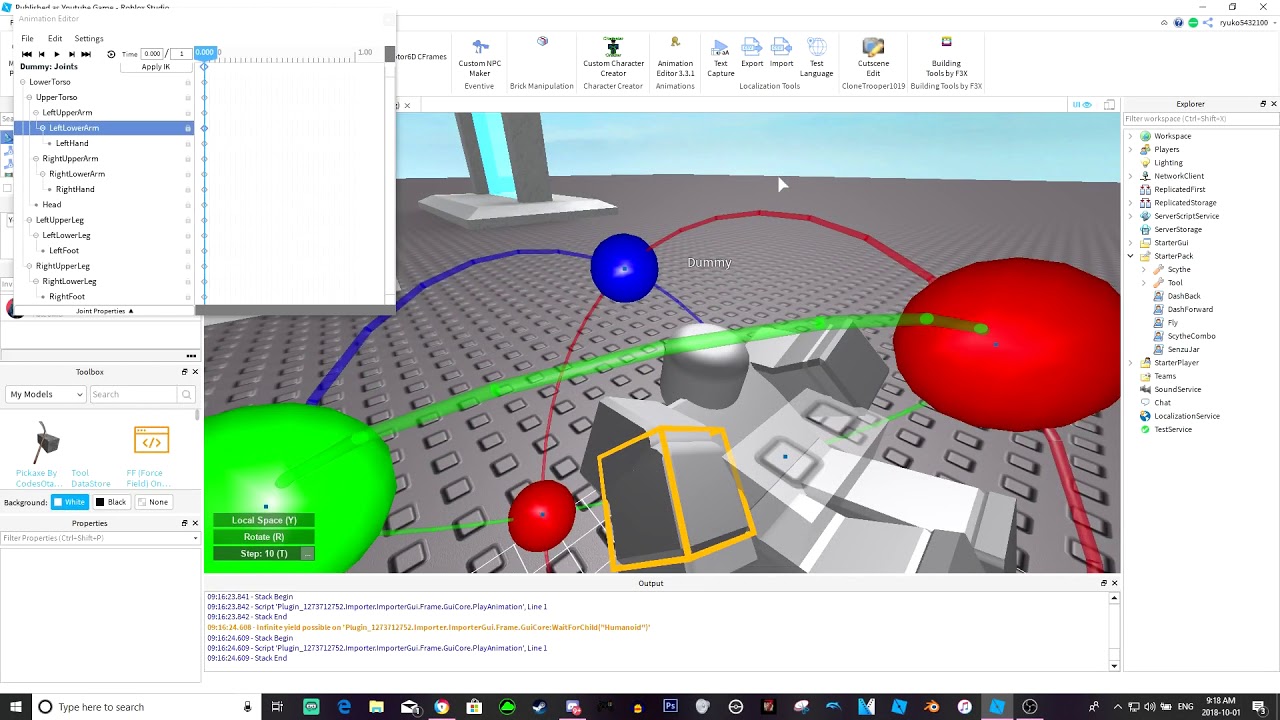Step to next keyframe in editor
This screenshot has height=720, width=1280.
point(71,54)
